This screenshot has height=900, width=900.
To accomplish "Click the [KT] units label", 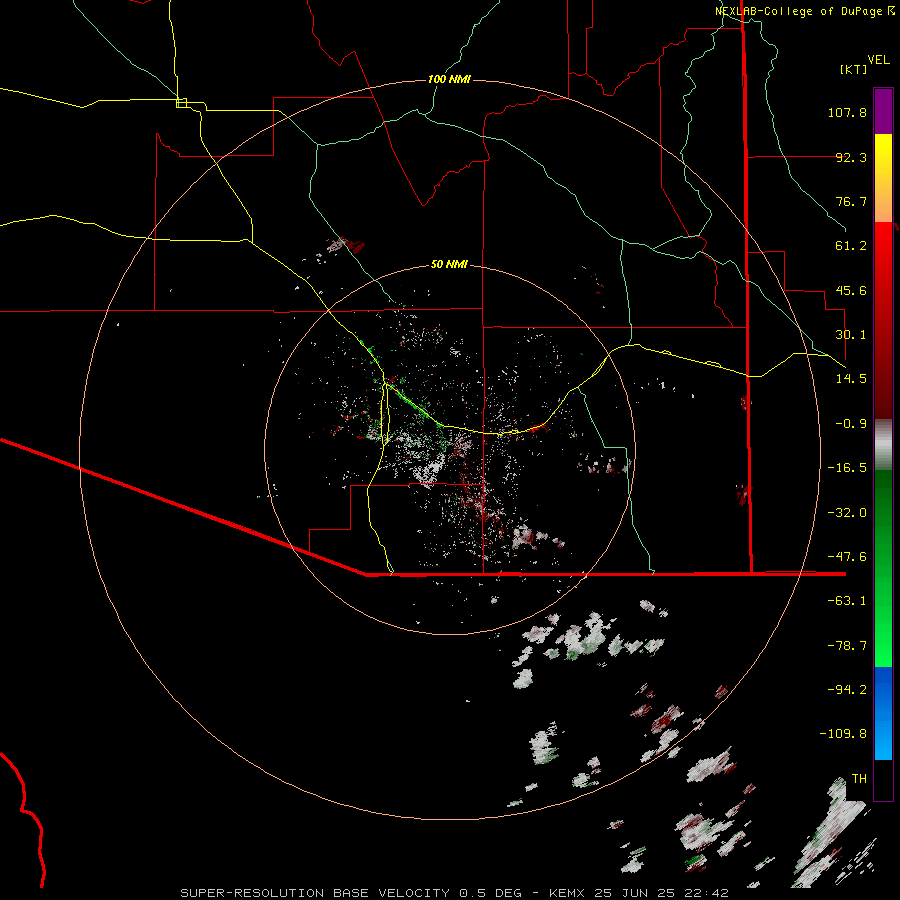I will (x=853, y=69).
